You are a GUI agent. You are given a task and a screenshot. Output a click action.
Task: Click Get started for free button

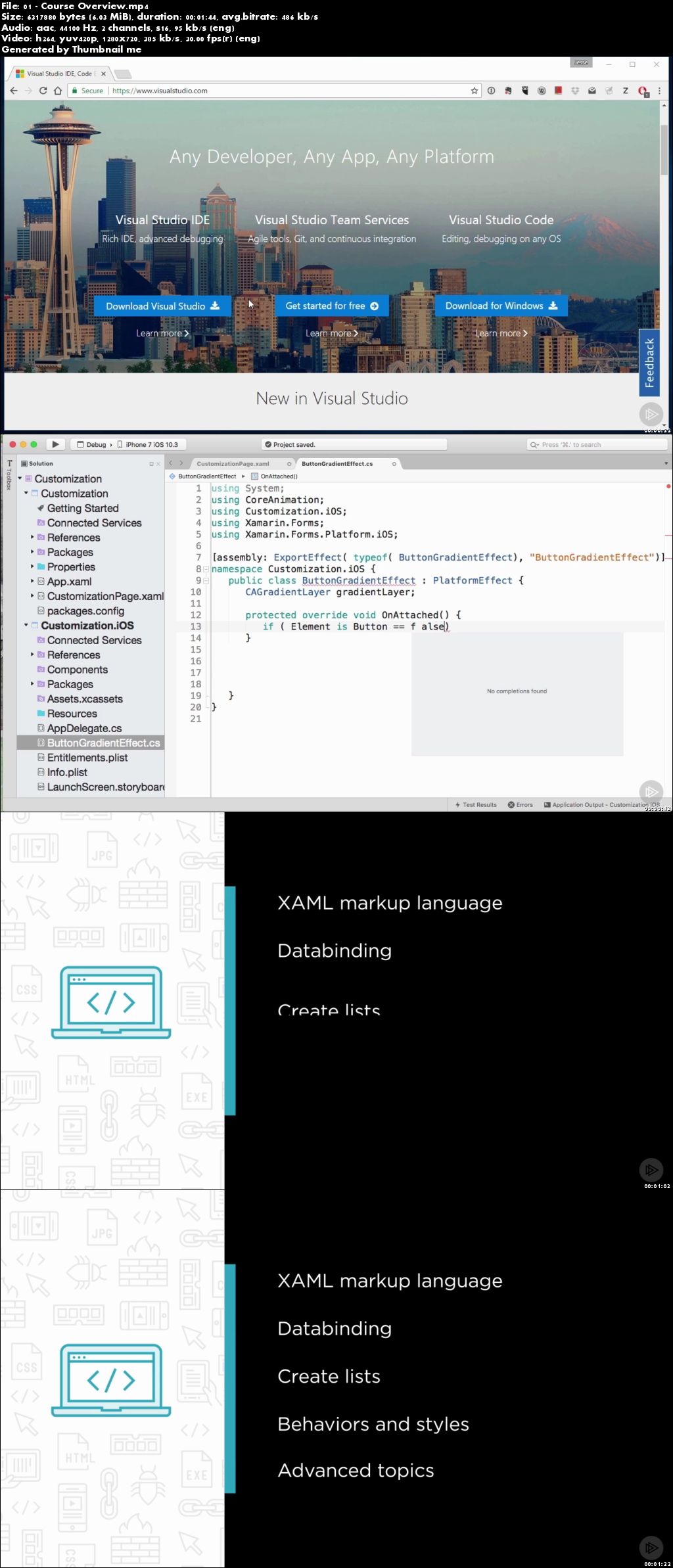tap(332, 306)
